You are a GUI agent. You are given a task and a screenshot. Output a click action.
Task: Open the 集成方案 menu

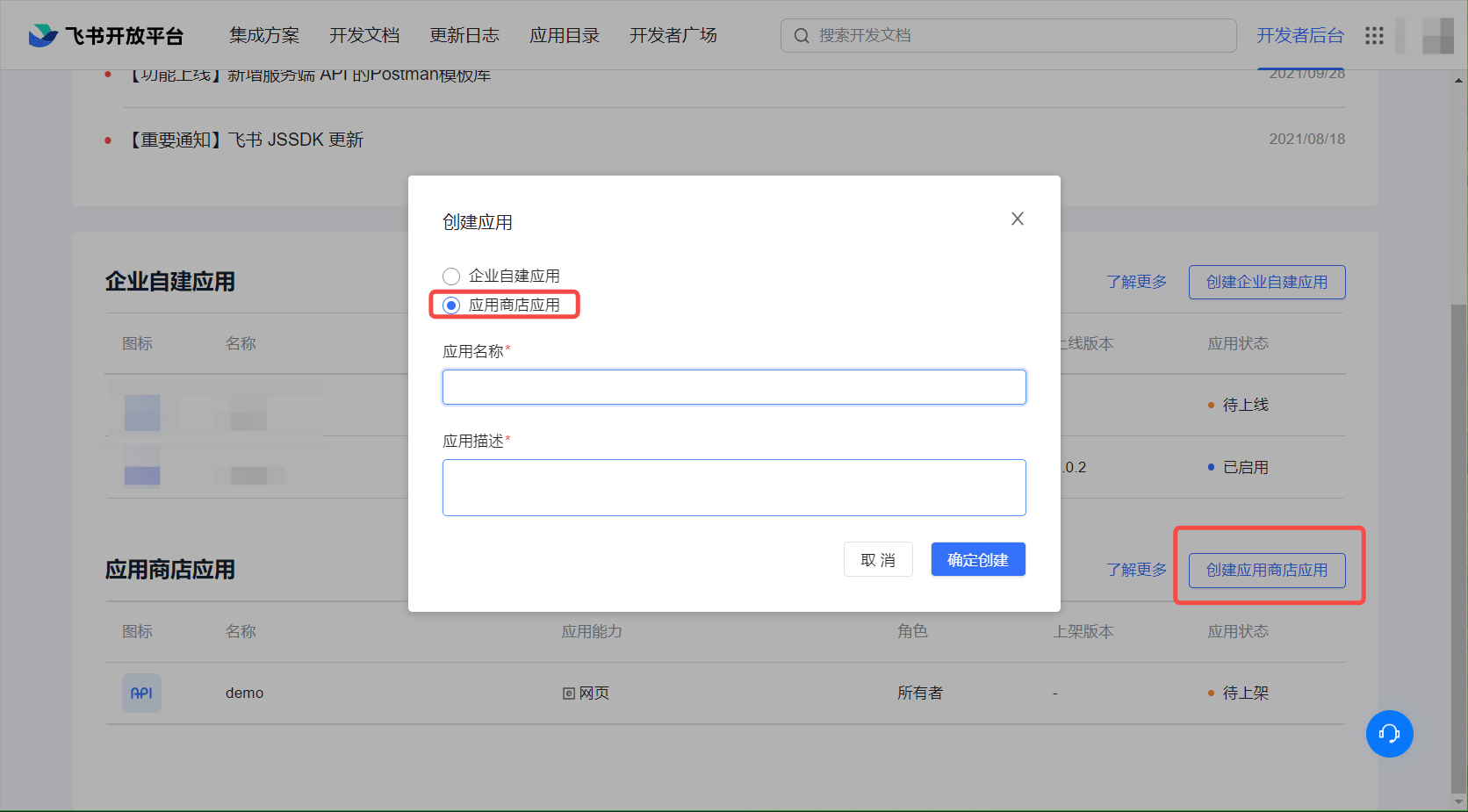coord(264,35)
